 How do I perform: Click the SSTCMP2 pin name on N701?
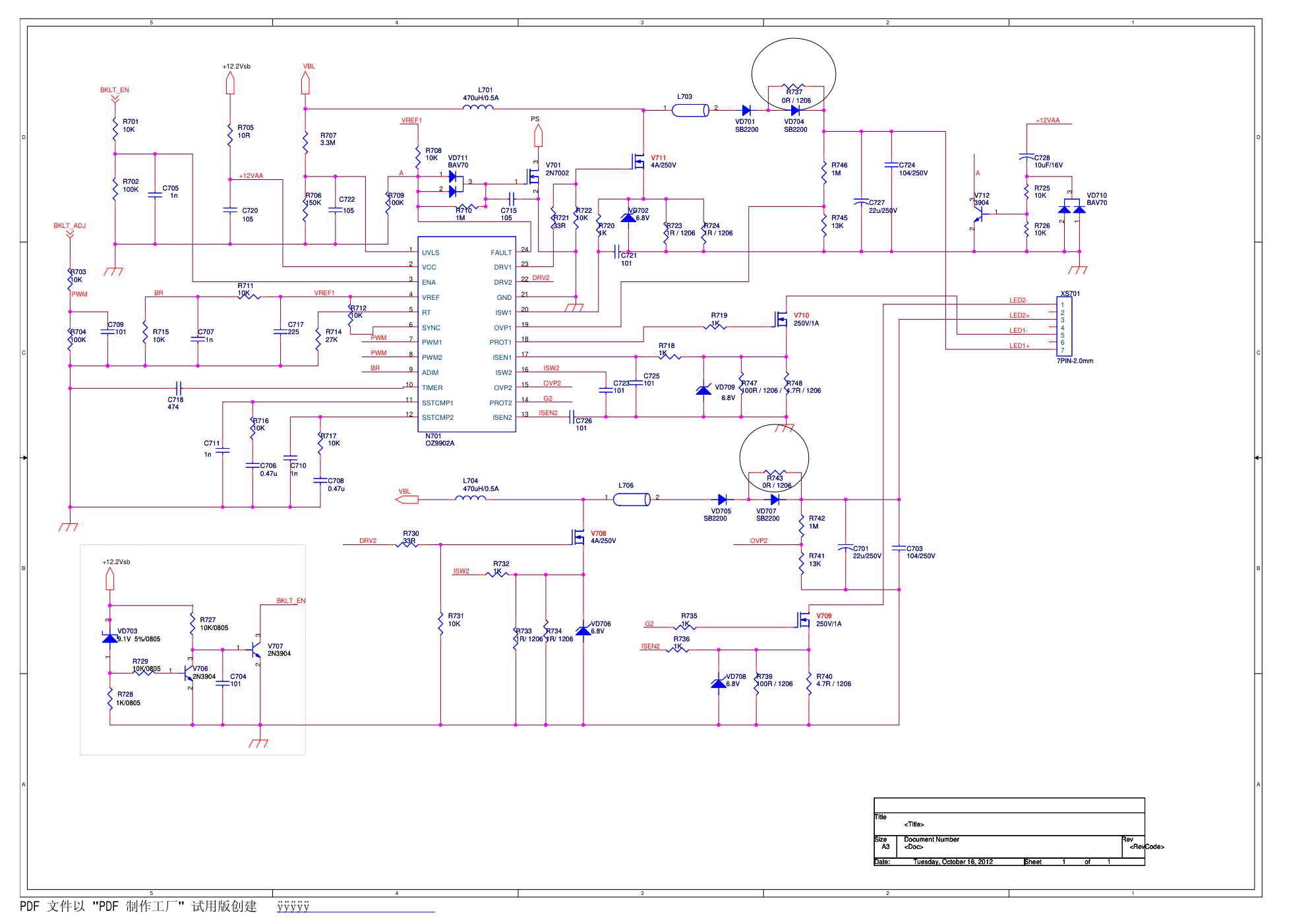click(x=438, y=418)
